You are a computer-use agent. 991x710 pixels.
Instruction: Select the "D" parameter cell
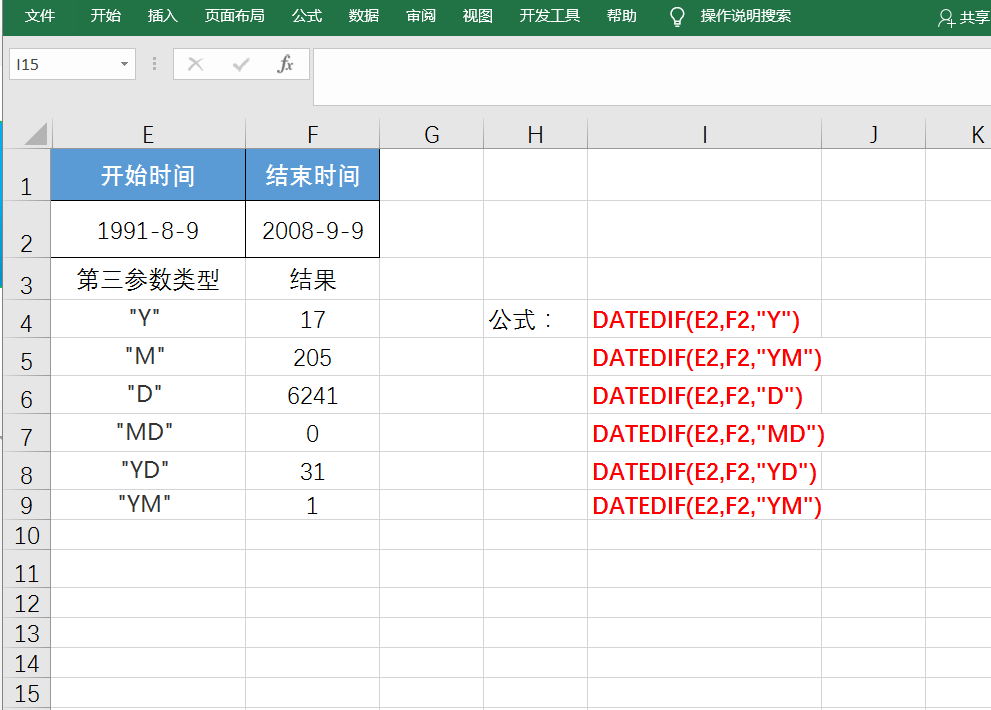[x=148, y=395]
